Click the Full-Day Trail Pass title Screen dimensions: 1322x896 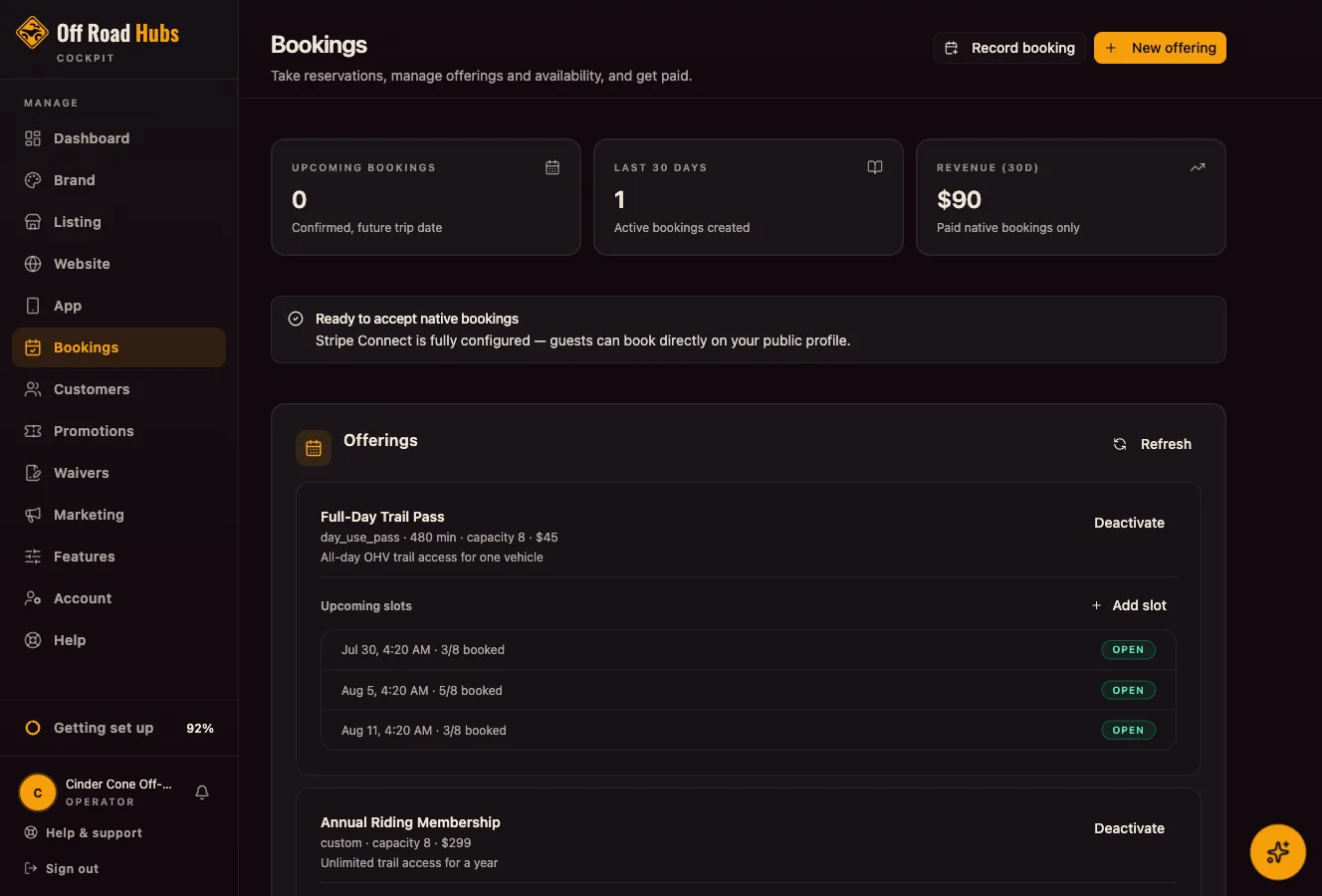382,517
